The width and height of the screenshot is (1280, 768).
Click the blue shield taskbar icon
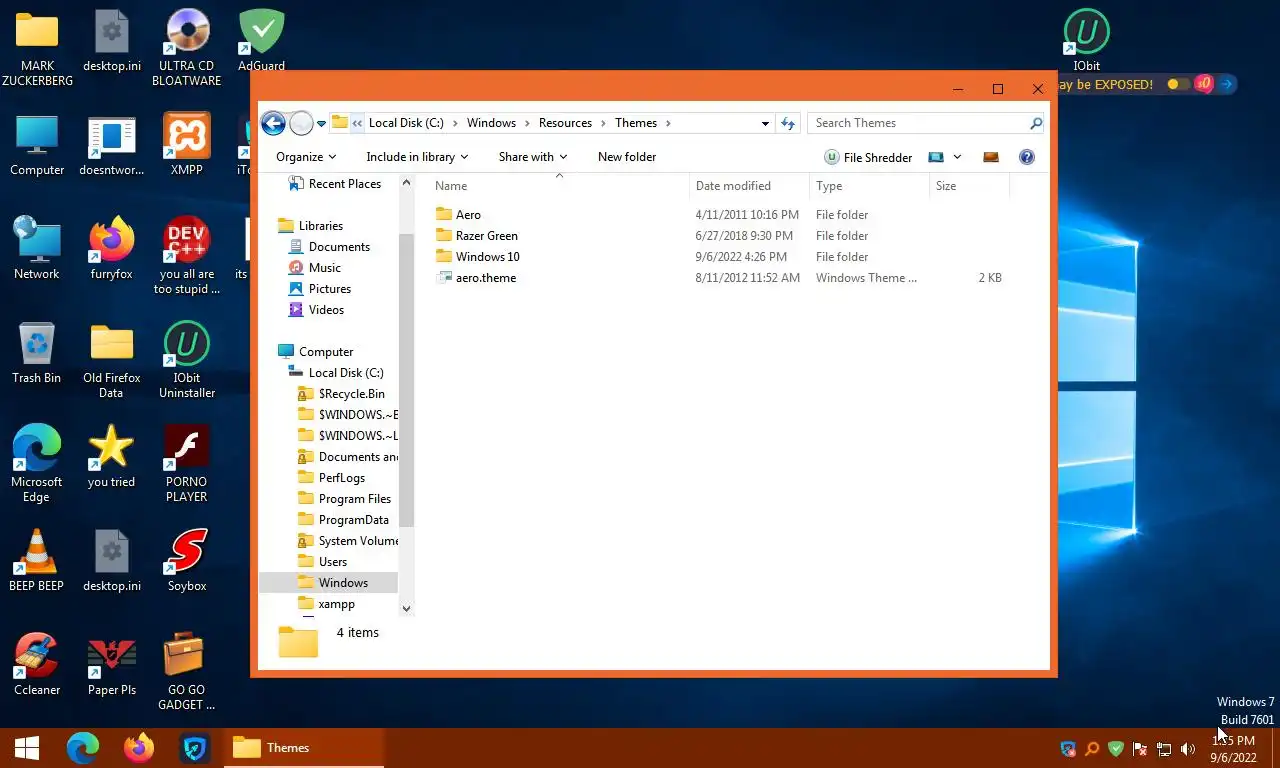(195, 748)
